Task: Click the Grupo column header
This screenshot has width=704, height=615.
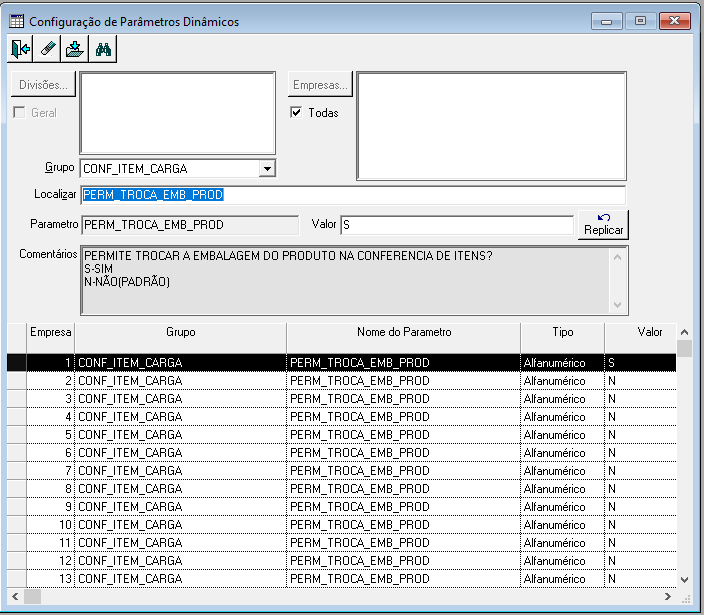Action: click(x=180, y=338)
